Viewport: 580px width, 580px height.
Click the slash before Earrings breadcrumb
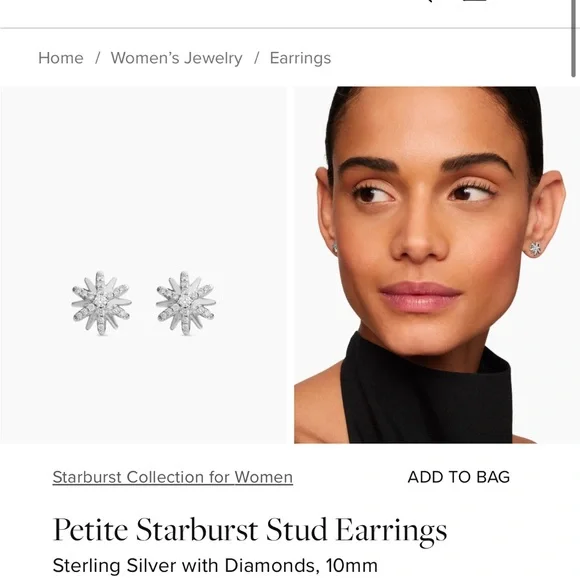256,58
